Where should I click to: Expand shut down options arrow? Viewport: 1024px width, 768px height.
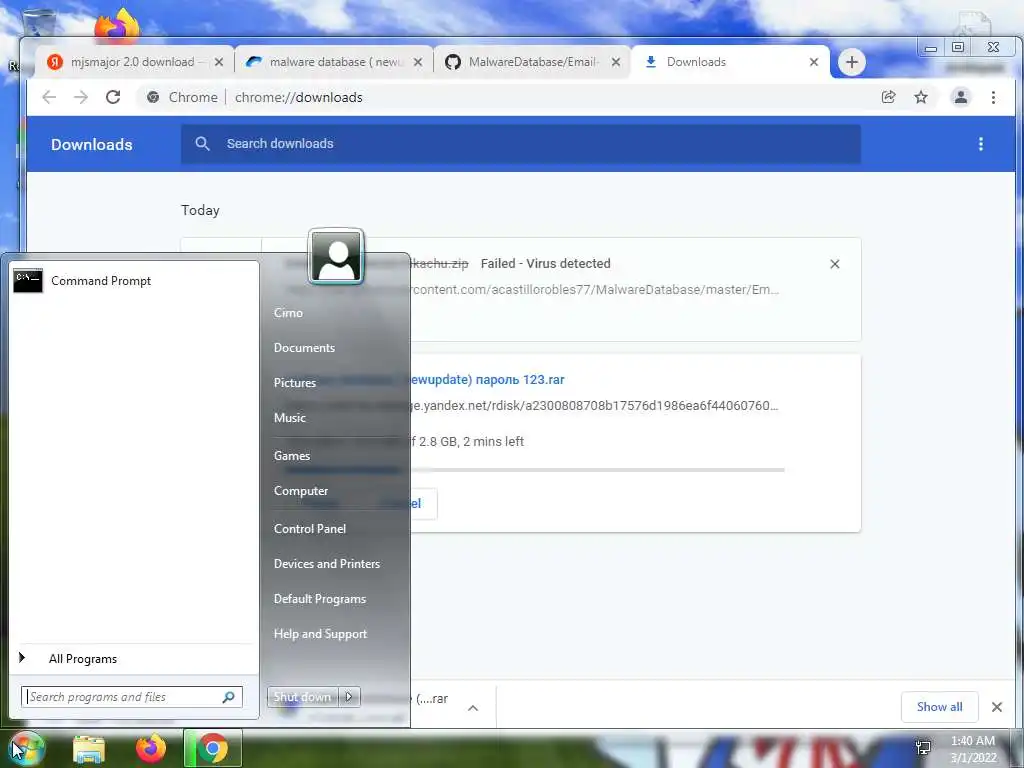[x=349, y=697]
